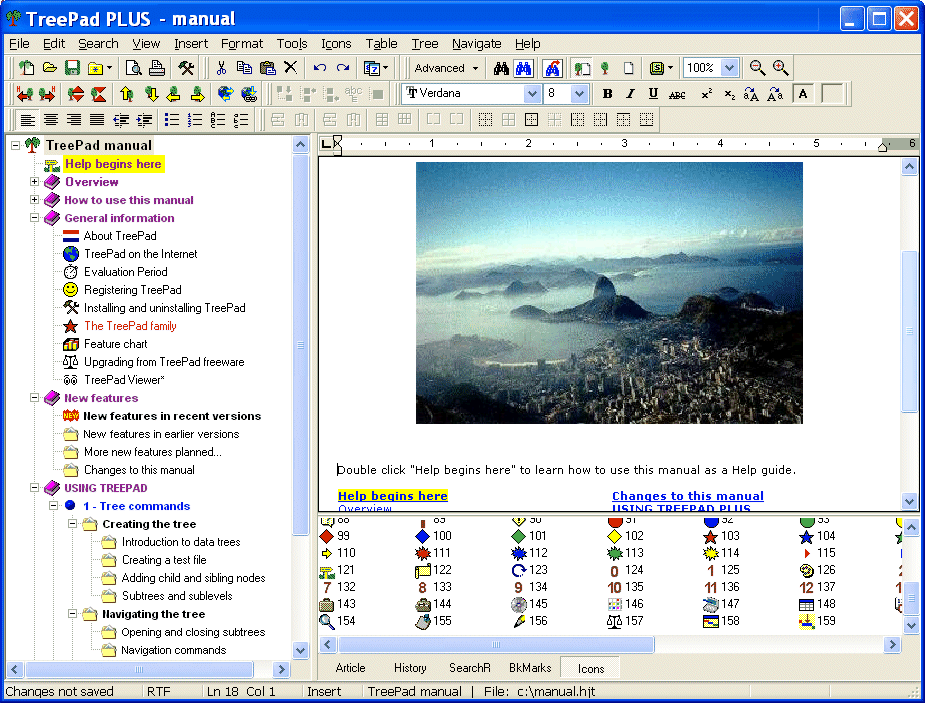Move node up with the yellow up arrow

tap(126, 93)
